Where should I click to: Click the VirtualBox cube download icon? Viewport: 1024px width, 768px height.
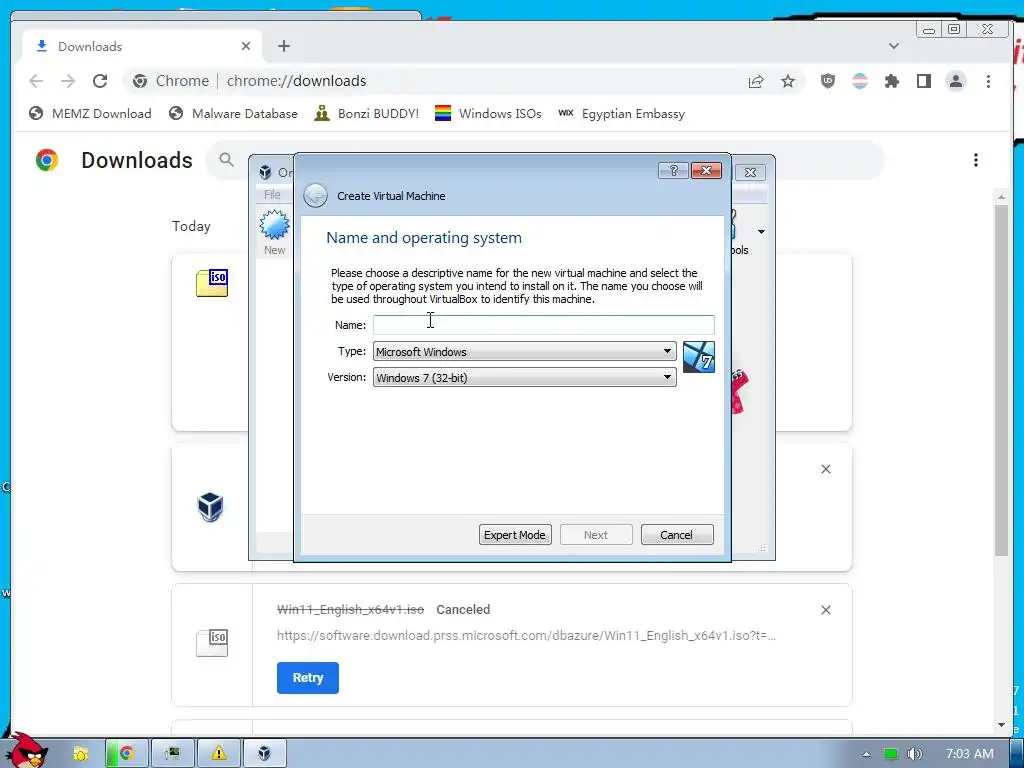210,507
